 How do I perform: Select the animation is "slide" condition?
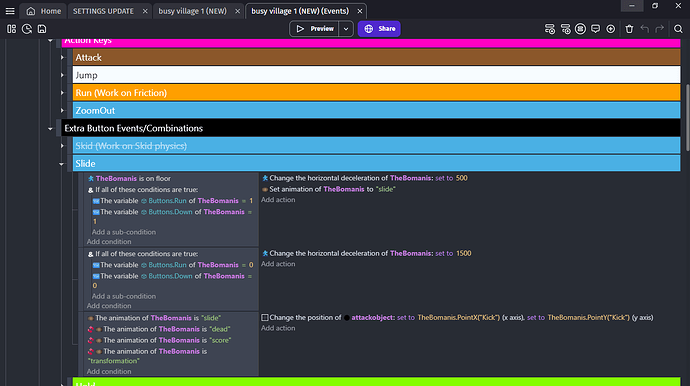point(154,318)
